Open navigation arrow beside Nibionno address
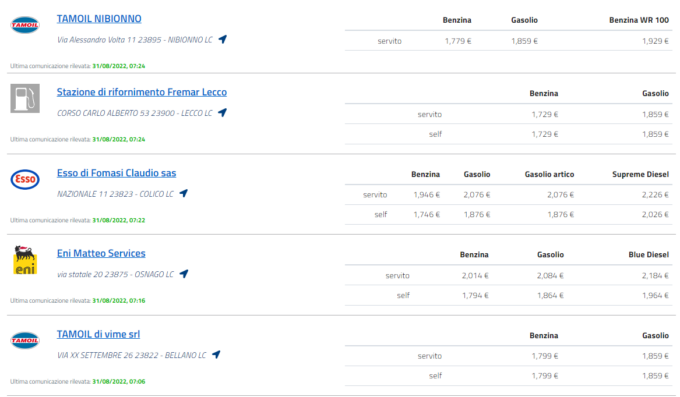 tap(222, 39)
